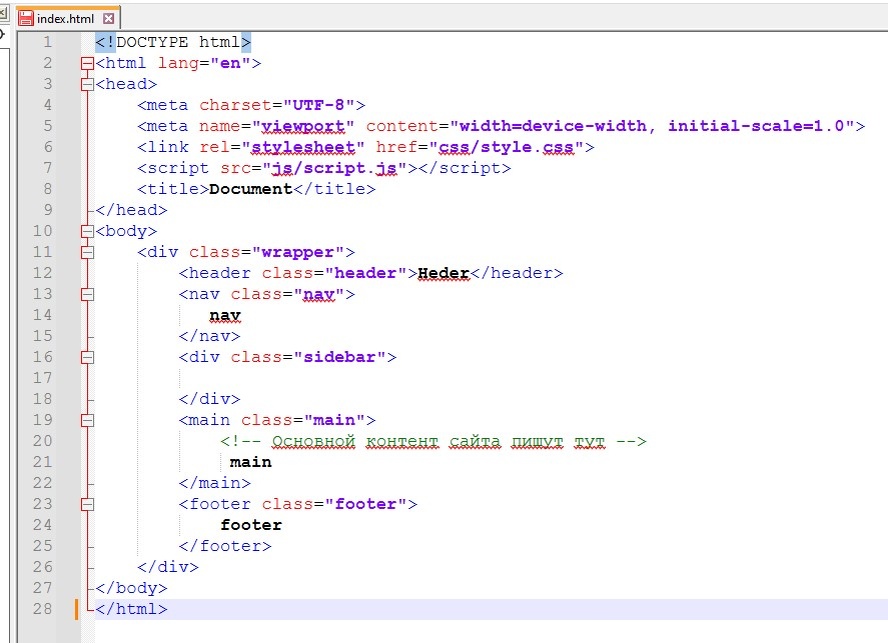888x643 pixels.
Task: Click the "viewport" attribute value
Action: 303,126
